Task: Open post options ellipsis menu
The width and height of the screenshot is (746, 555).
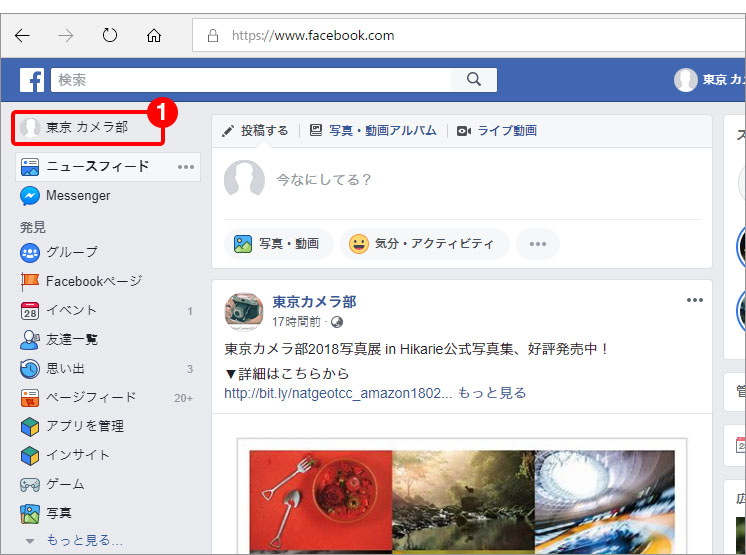Action: tap(695, 300)
